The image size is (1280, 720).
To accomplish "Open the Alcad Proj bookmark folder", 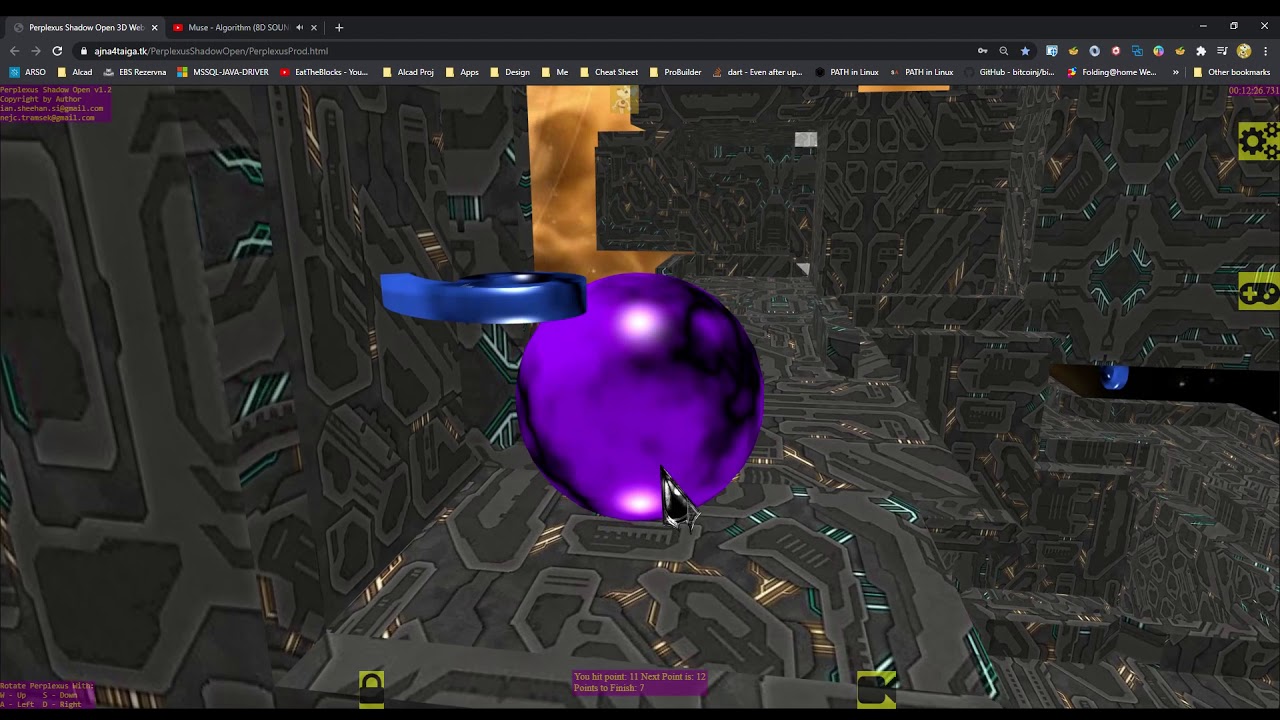I will click(x=408, y=72).
